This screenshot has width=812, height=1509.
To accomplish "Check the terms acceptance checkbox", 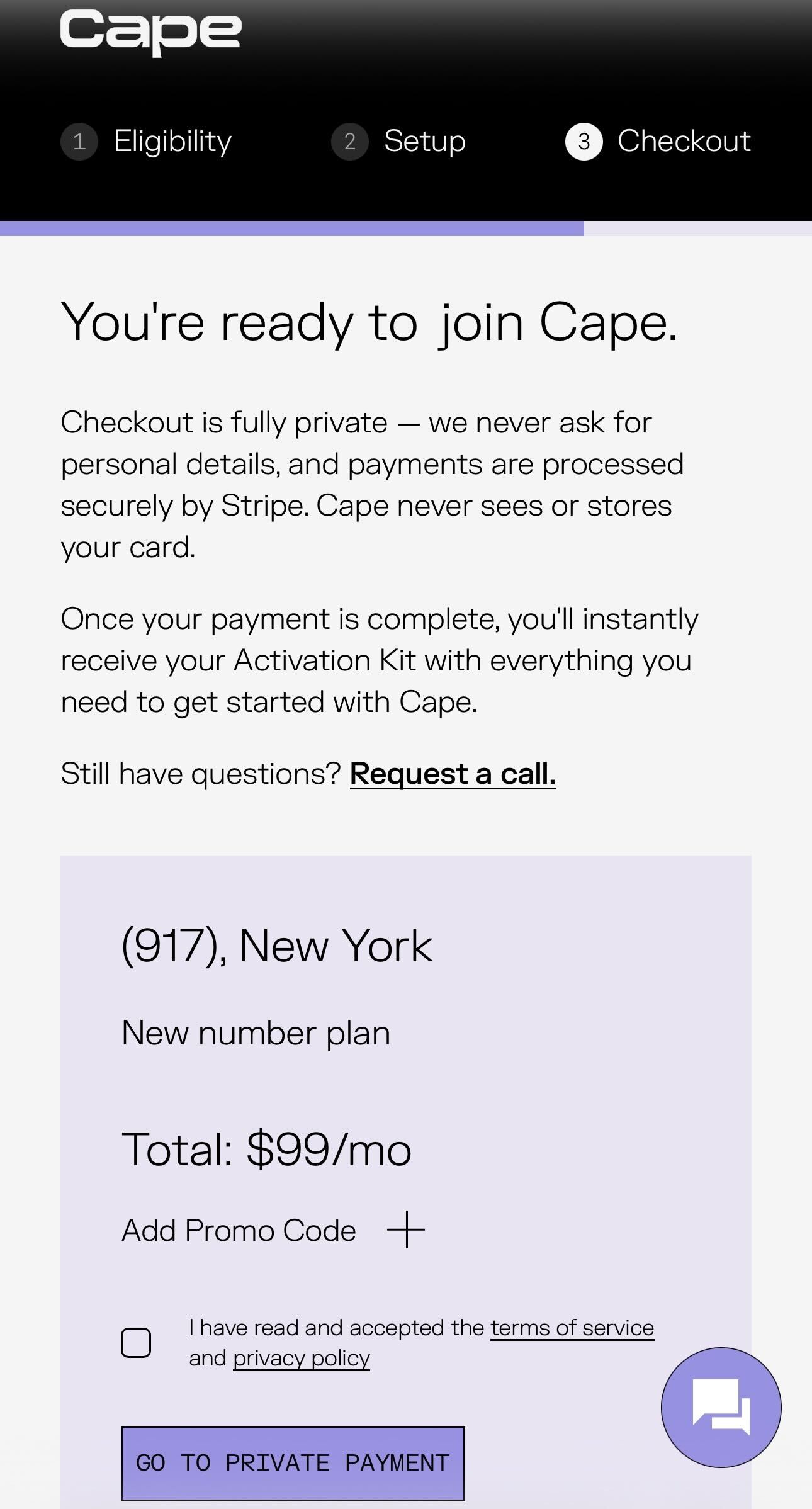I will (x=136, y=1342).
